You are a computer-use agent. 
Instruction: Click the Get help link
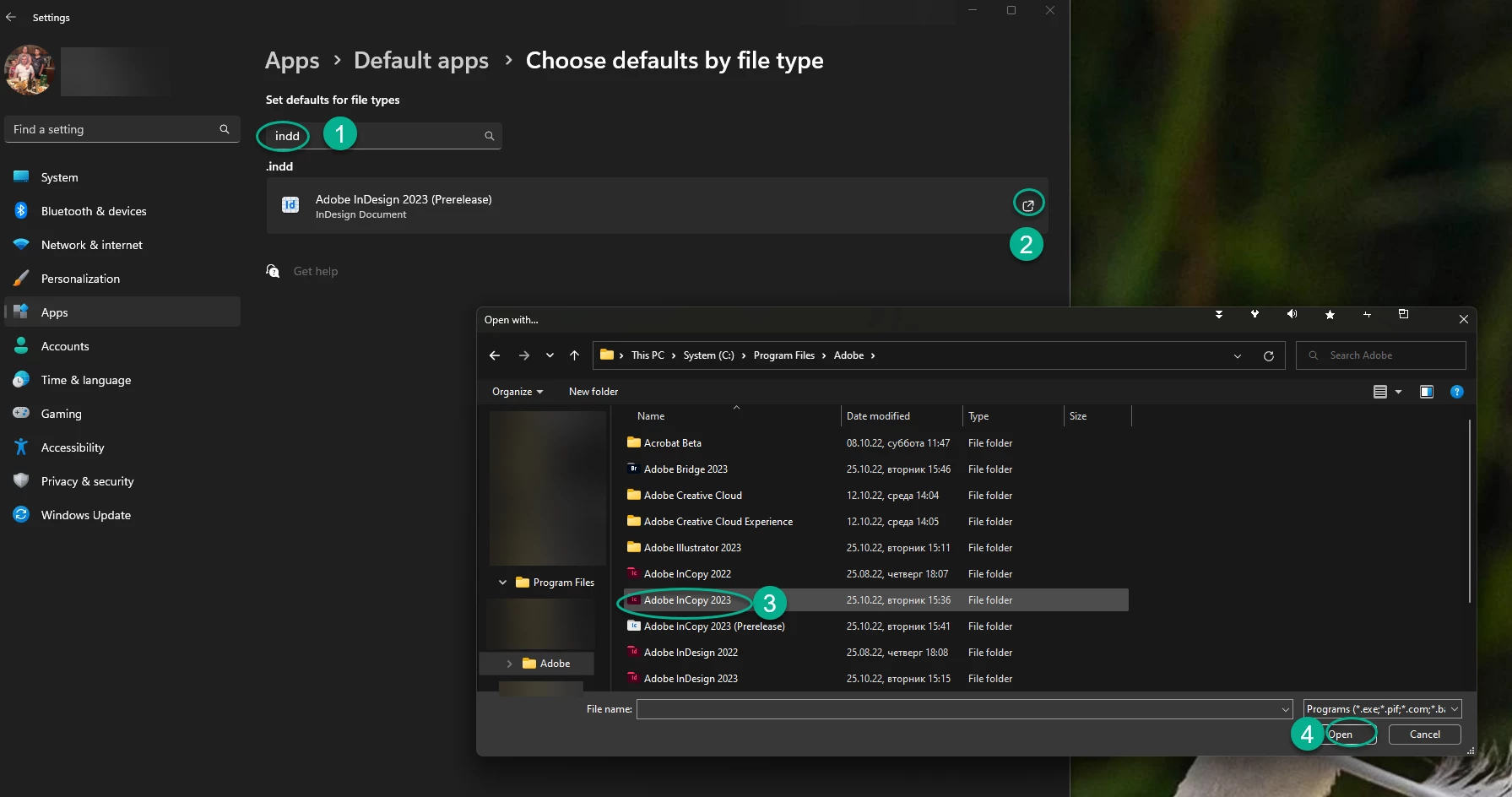click(316, 271)
